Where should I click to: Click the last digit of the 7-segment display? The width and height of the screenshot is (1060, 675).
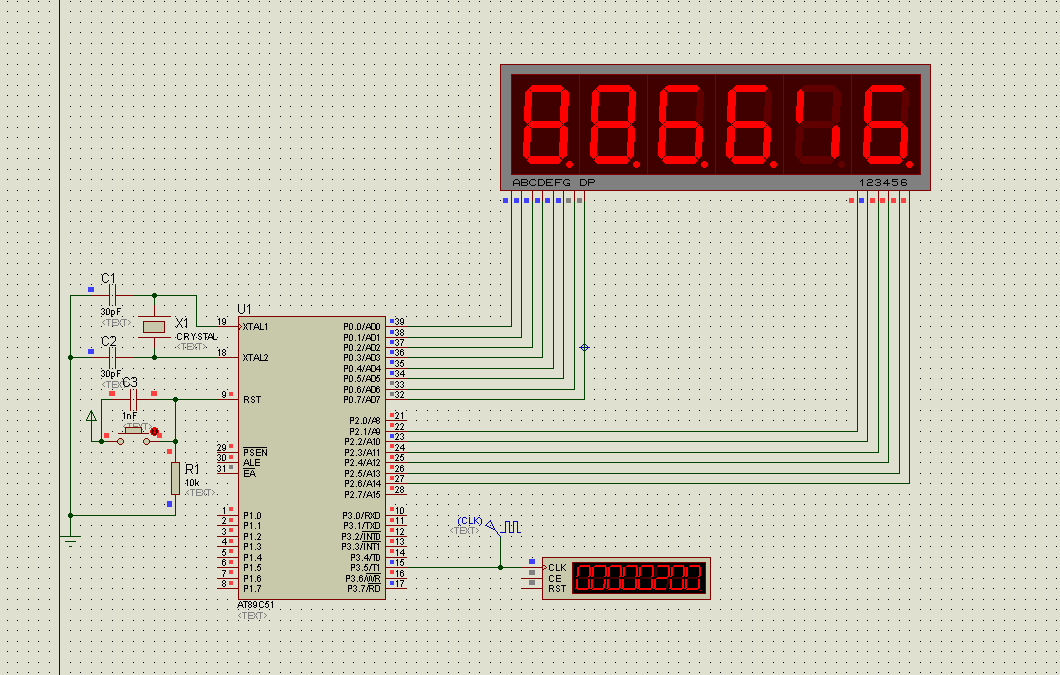886,125
